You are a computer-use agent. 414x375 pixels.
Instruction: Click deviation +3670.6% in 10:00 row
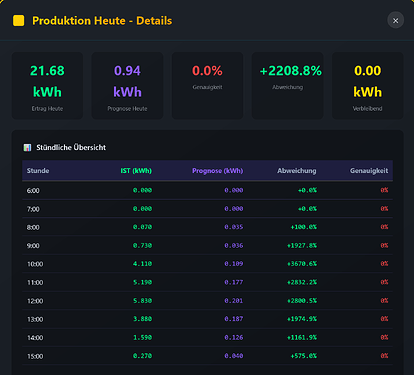302,264
